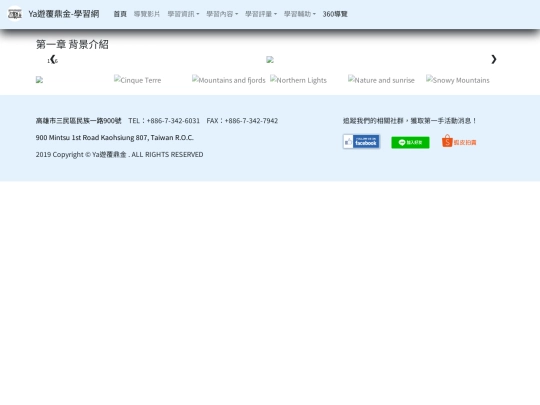Click the site logo in the navbar
The width and height of the screenshot is (540, 405).
pyautogui.click(x=15, y=14)
